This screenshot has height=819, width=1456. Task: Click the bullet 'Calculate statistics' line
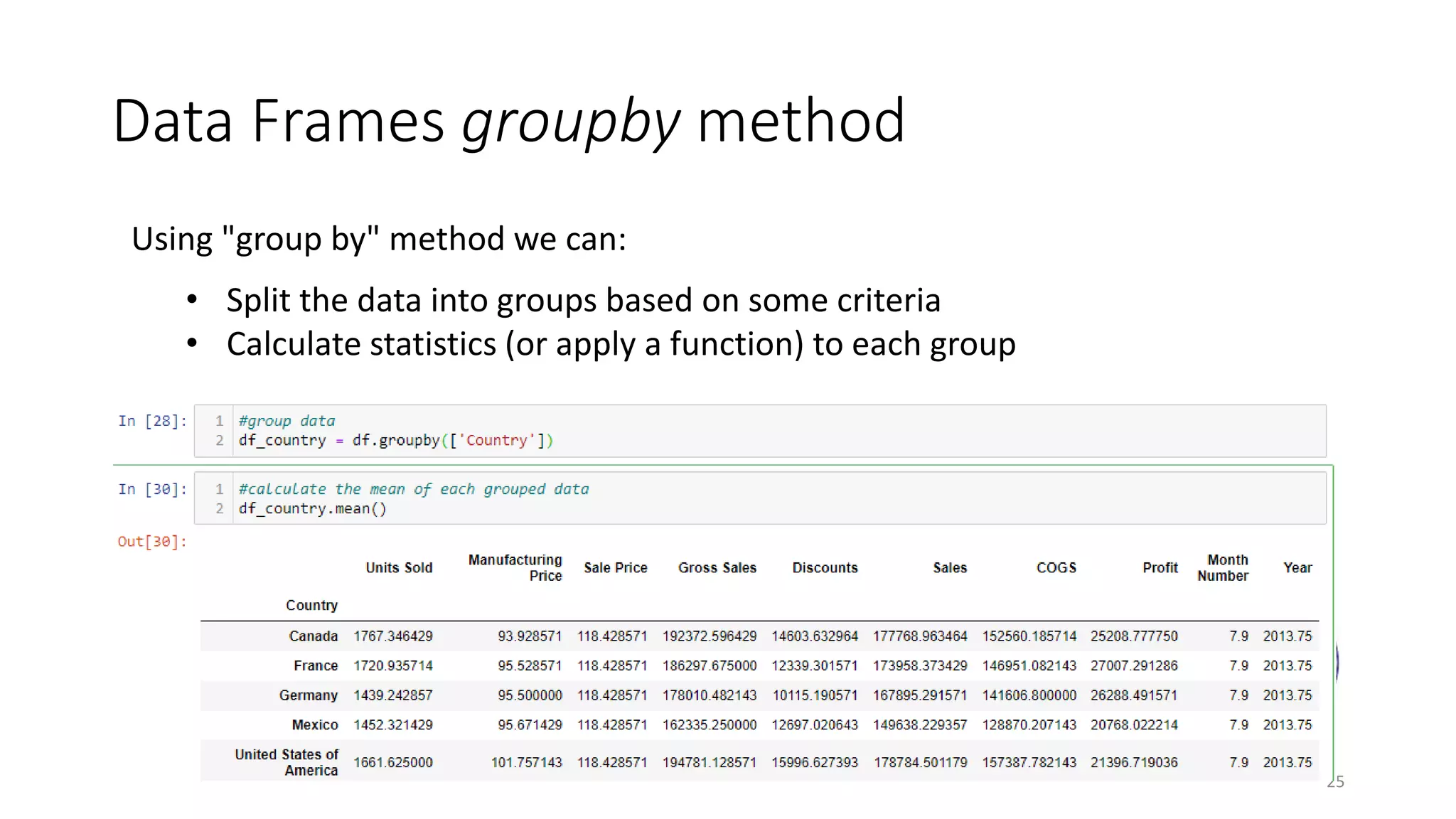pyautogui.click(x=621, y=345)
